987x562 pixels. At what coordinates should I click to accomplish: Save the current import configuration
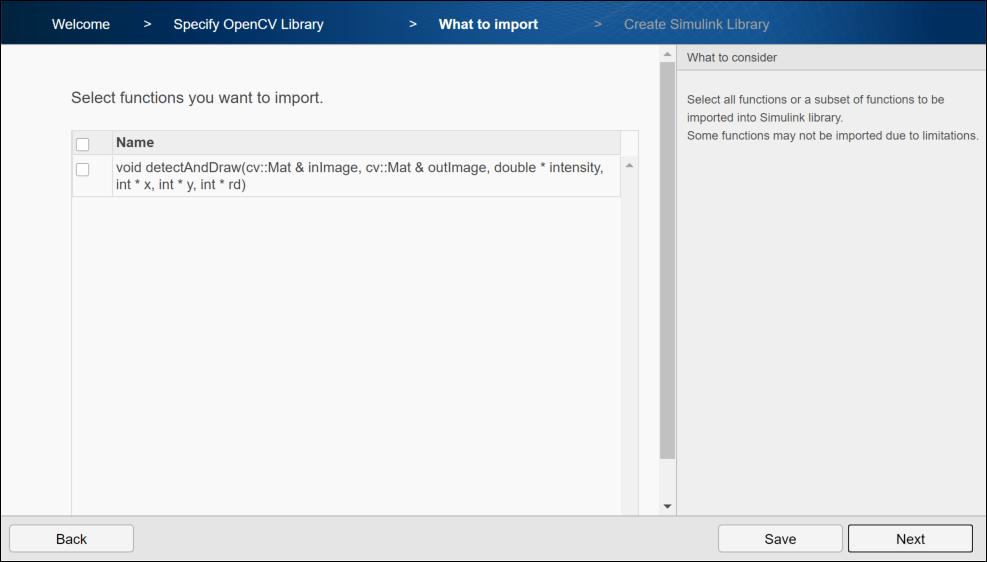point(780,539)
